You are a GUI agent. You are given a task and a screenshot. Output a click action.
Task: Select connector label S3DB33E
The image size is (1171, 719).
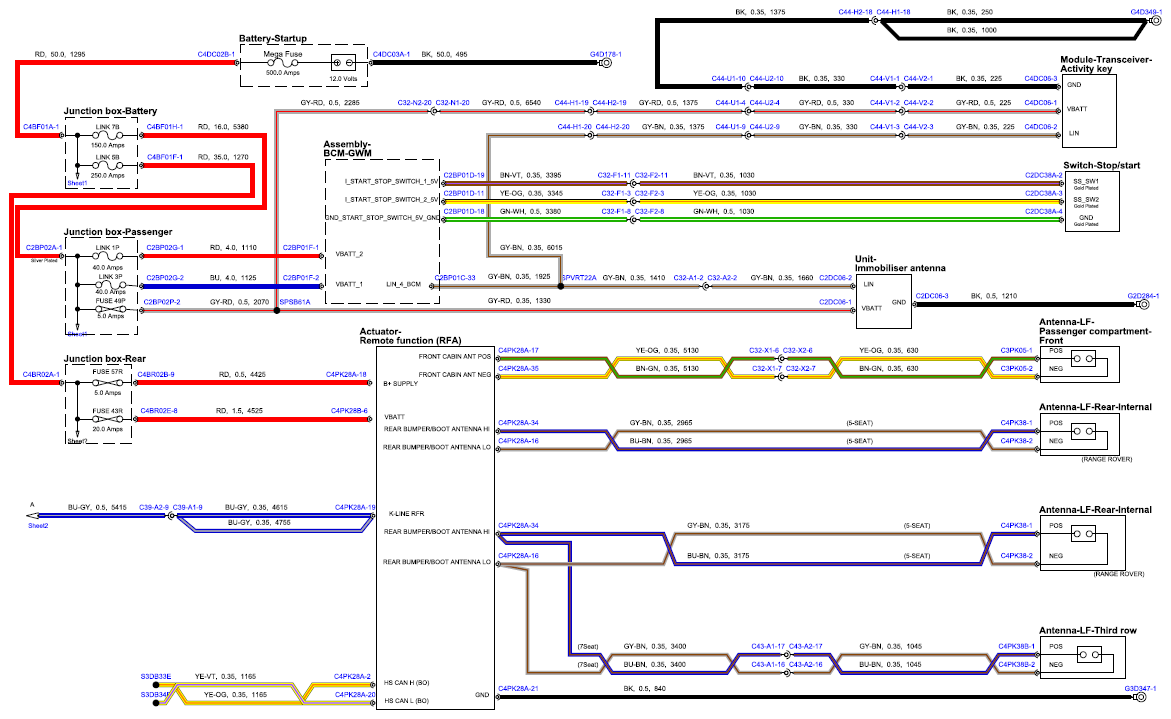point(155,676)
